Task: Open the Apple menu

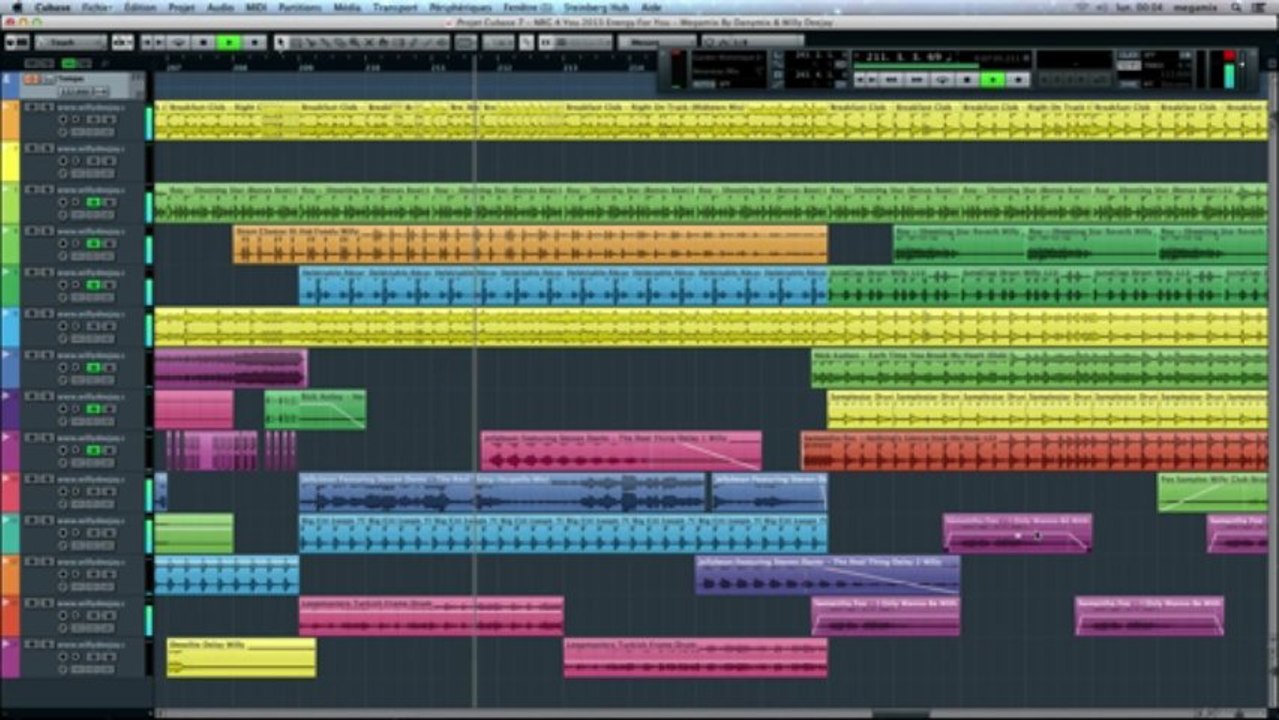Action: pyautogui.click(x=16, y=7)
